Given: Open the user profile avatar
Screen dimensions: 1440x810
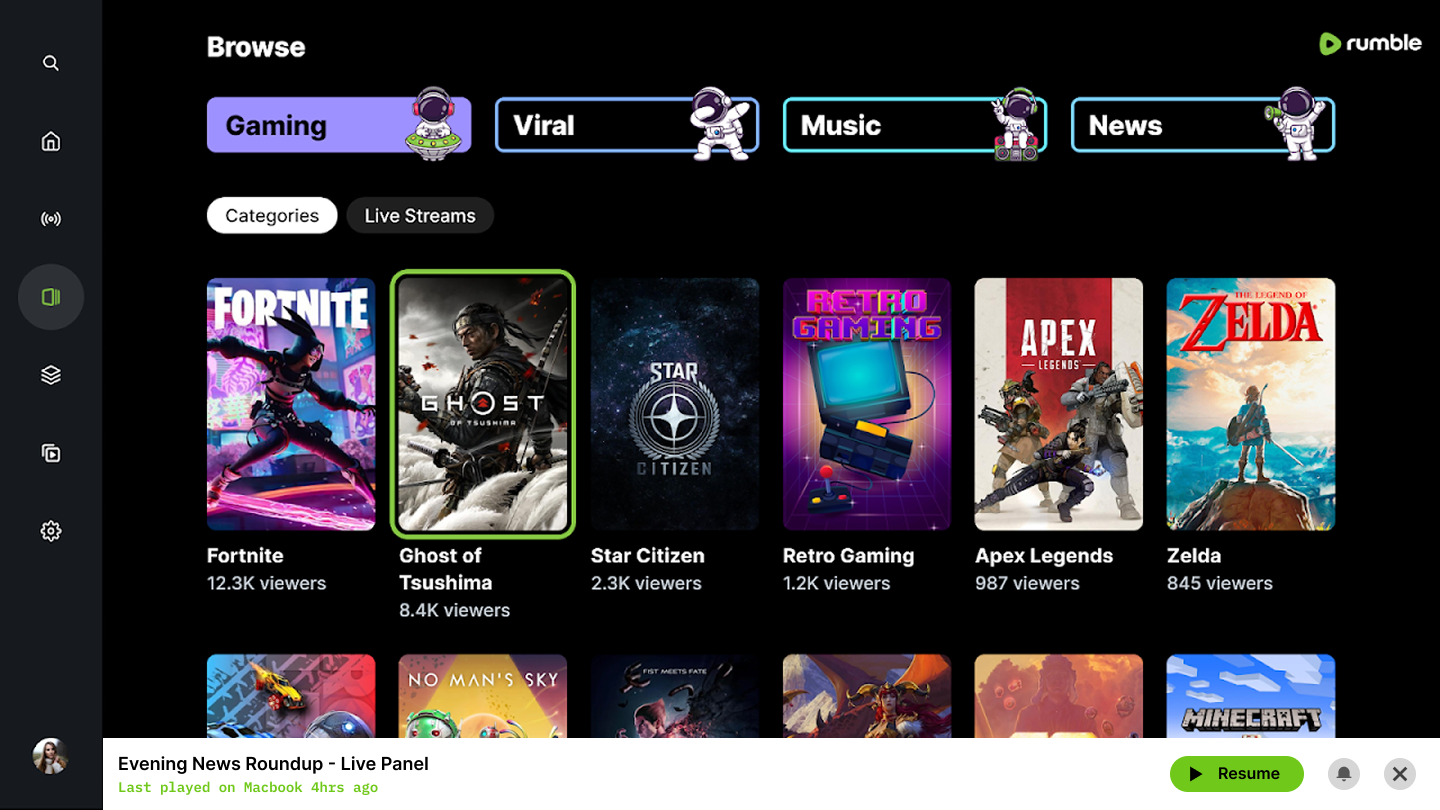Looking at the screenshot, I should click(50, 756).
